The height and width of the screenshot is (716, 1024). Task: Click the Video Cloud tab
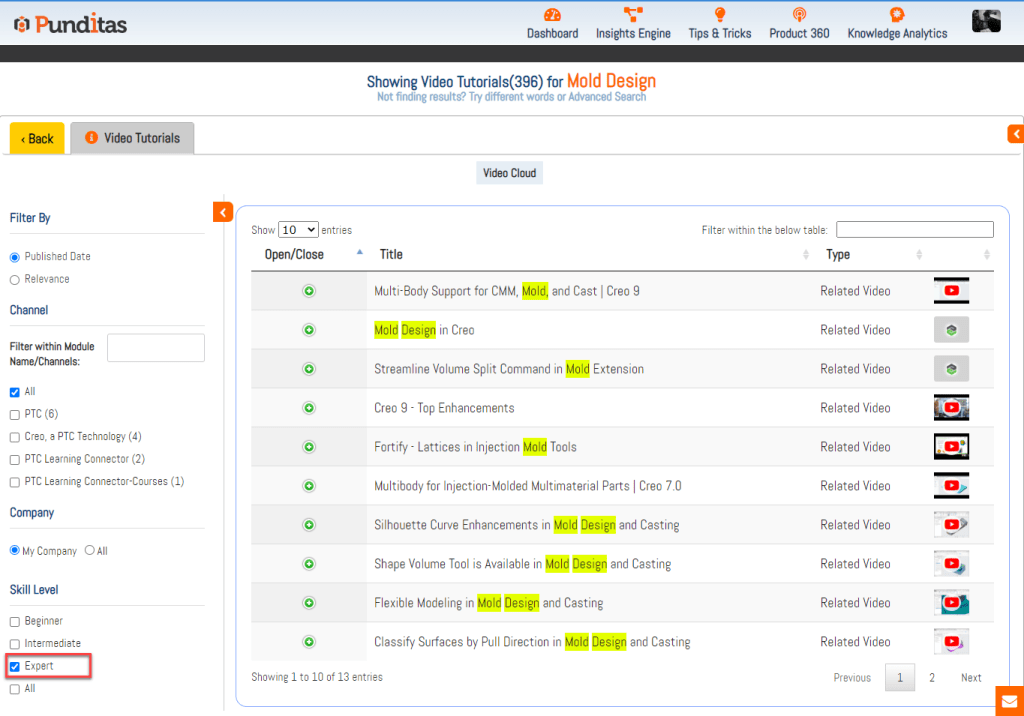coord(509,173)
